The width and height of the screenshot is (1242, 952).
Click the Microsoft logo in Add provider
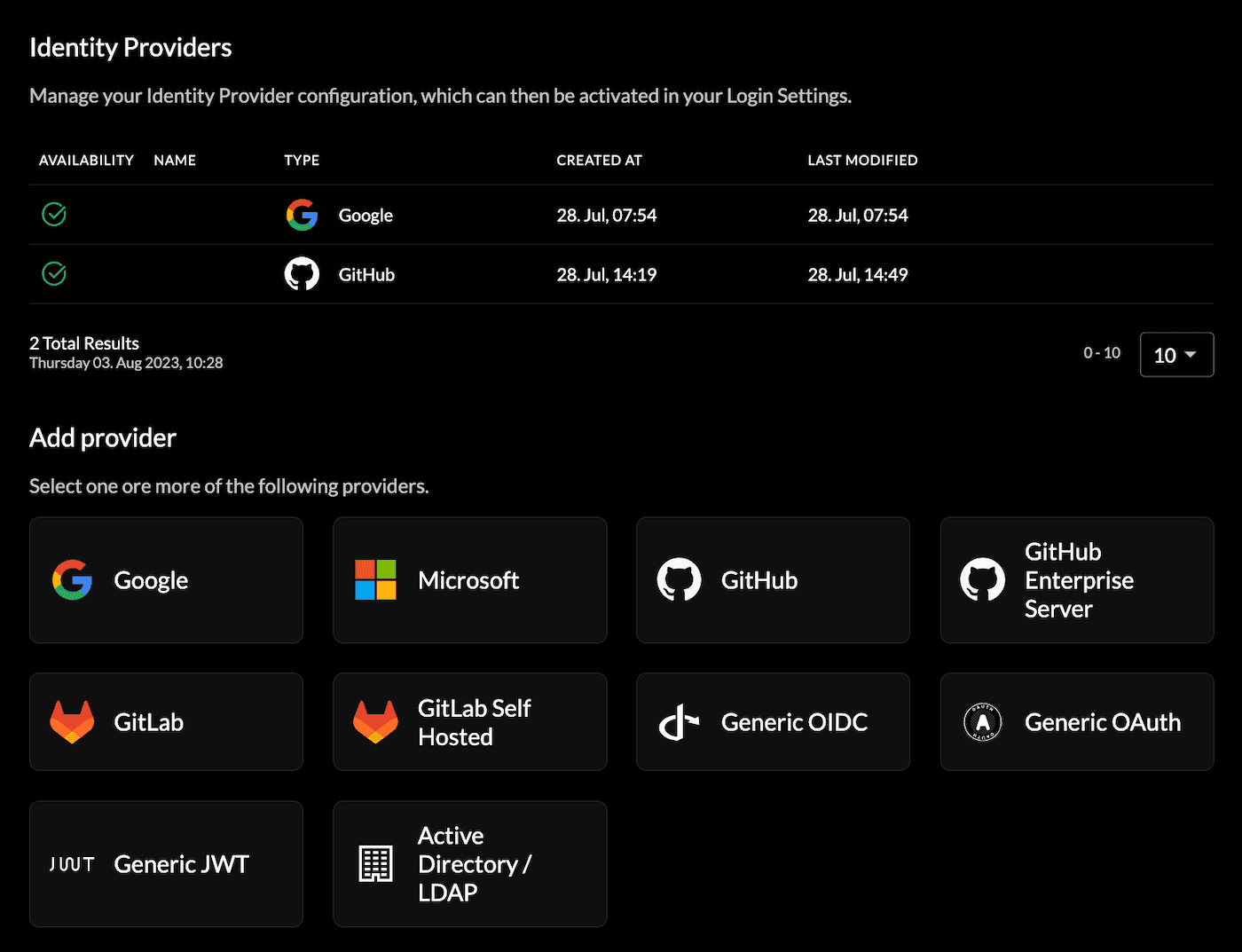coord(375,580)
